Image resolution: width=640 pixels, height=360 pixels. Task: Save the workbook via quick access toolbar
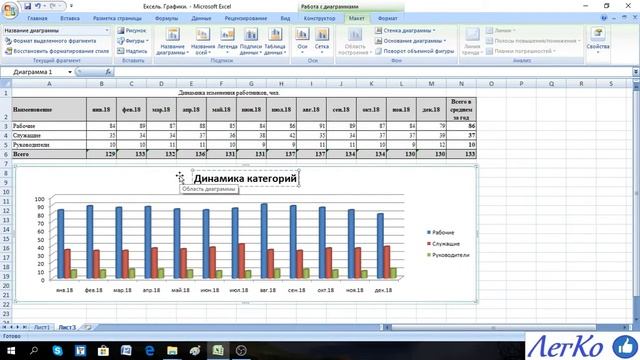27,6
